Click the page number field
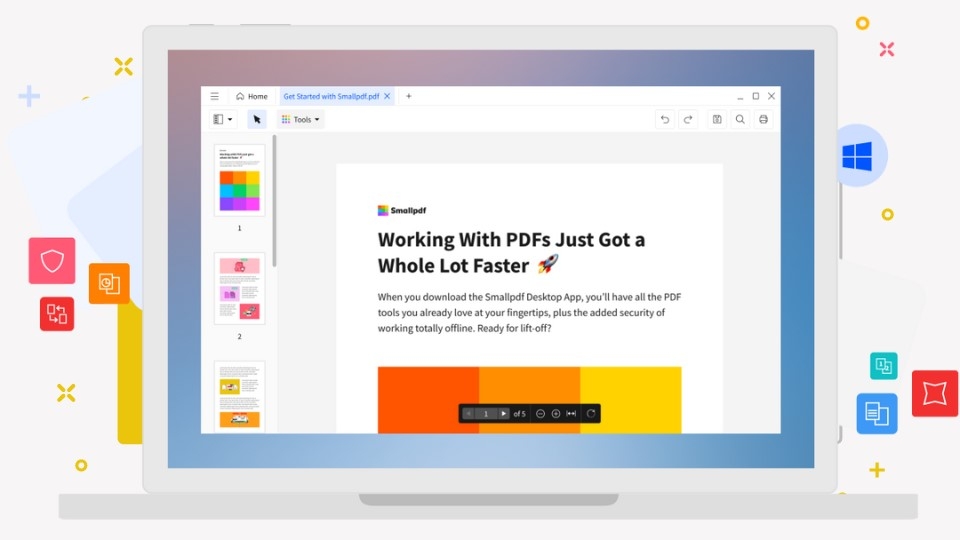Image resolution: width=960 pixels, height=540 pixels. click(x=486, y=413)
